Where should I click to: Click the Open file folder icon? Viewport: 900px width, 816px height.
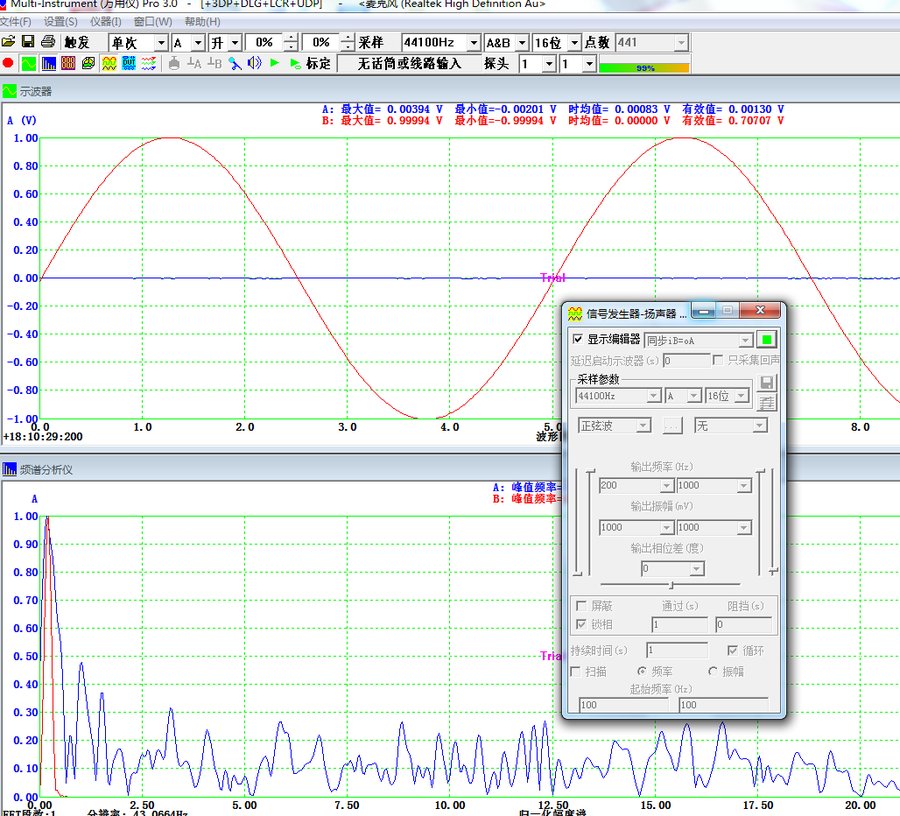pos(8,42)
